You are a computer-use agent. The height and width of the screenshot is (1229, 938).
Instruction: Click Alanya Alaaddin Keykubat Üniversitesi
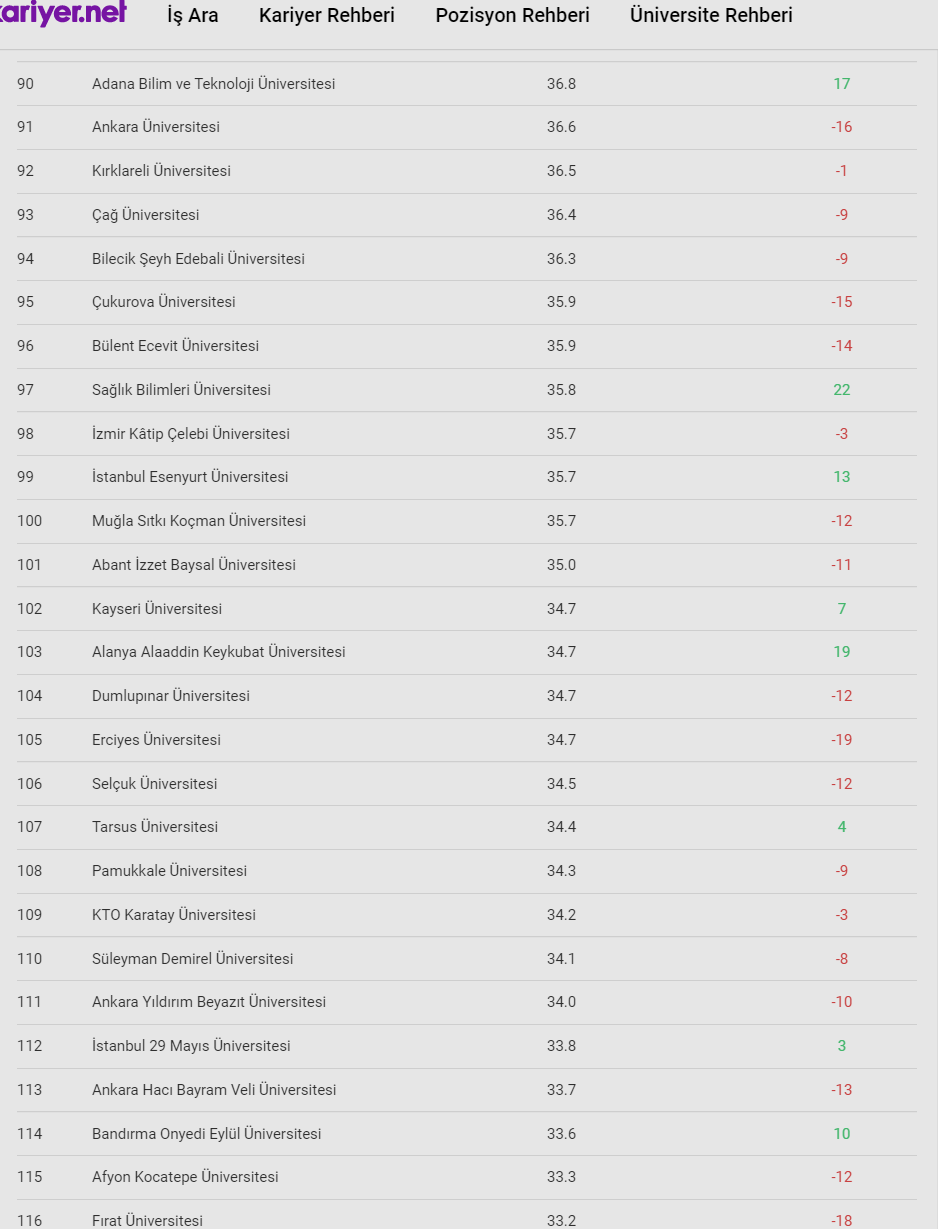[218, 652]
